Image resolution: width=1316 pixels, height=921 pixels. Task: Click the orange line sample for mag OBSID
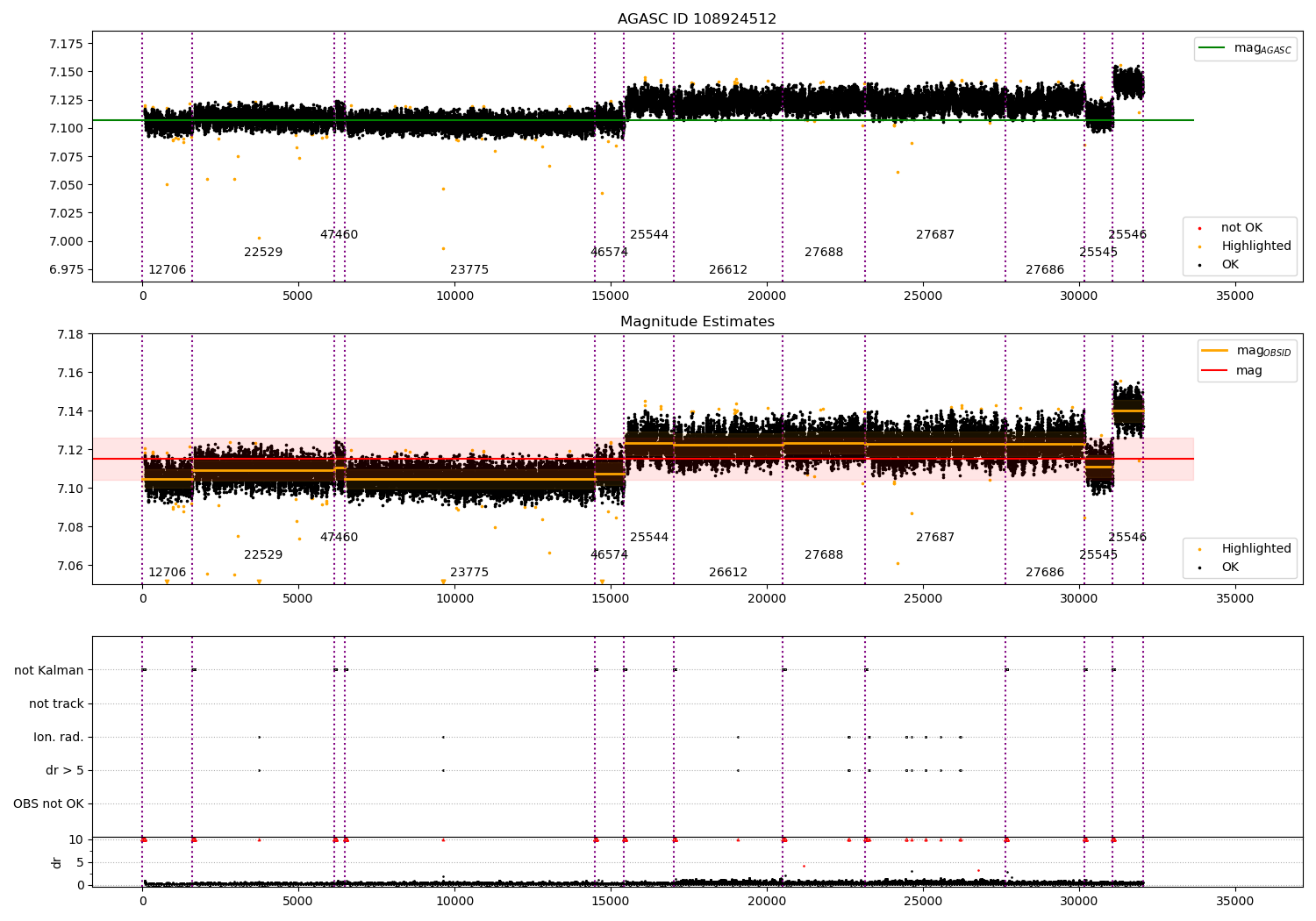coord(1214,351)
